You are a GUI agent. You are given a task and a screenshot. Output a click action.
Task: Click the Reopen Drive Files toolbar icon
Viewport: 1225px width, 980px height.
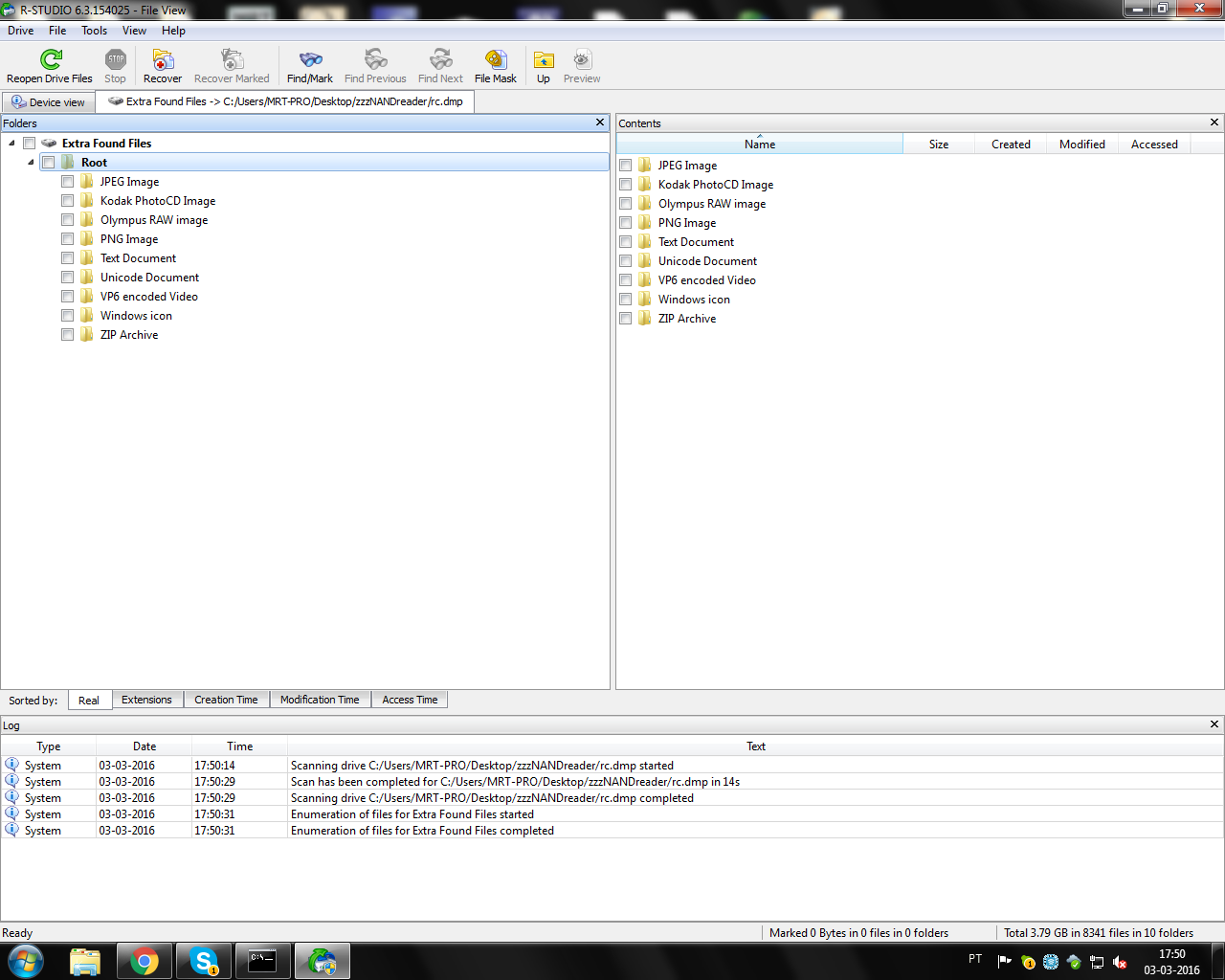tap(51, 59)
